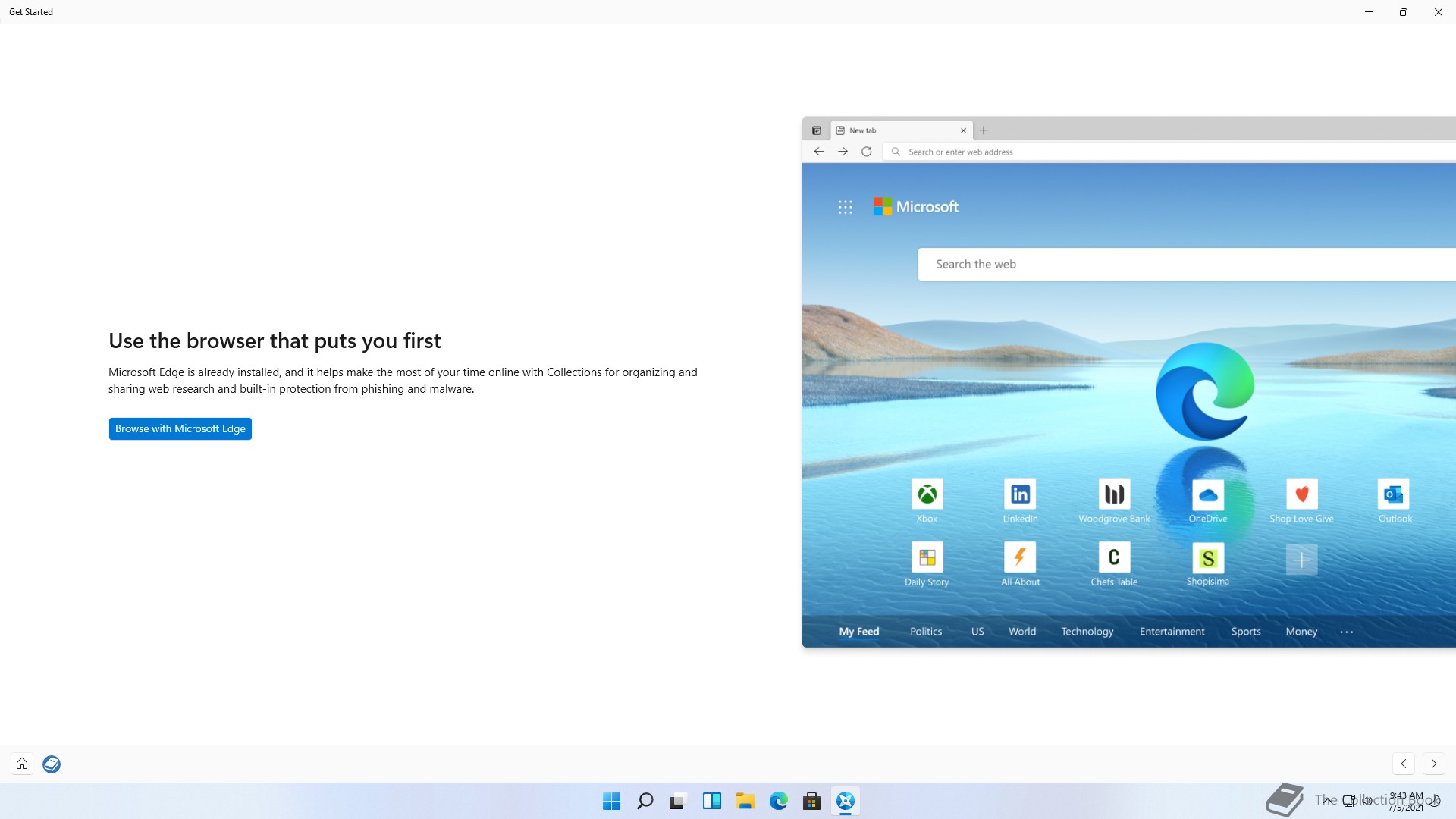
Task: Open taskbar Search magnifier
Action: tap(645, 801)
